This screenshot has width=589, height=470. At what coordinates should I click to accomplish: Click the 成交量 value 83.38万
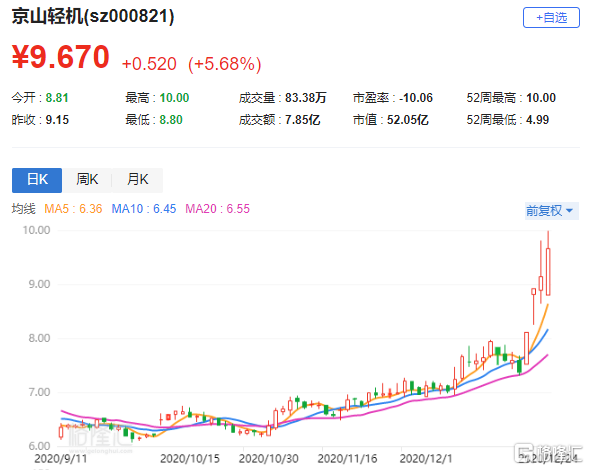point(305,98)
